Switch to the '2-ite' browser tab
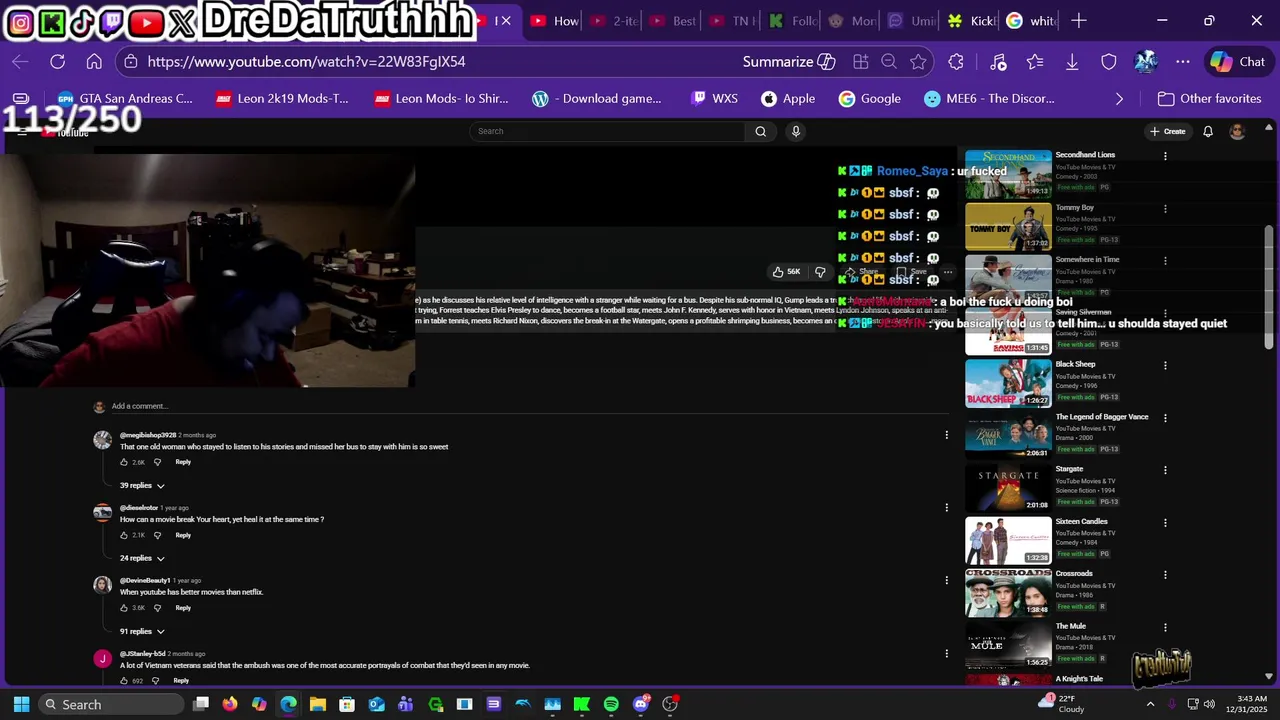This screenshot has width=1280, height=720. [x=614, y=21]
